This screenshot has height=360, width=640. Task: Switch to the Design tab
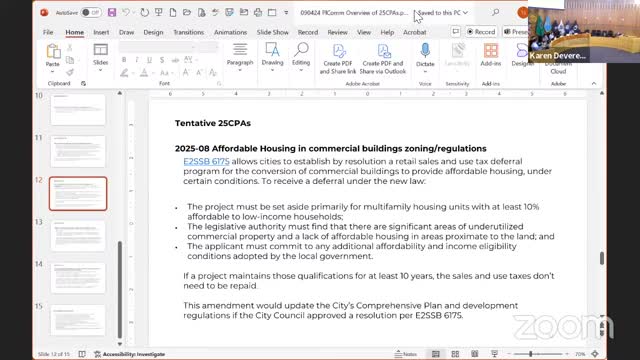[153, 32]
